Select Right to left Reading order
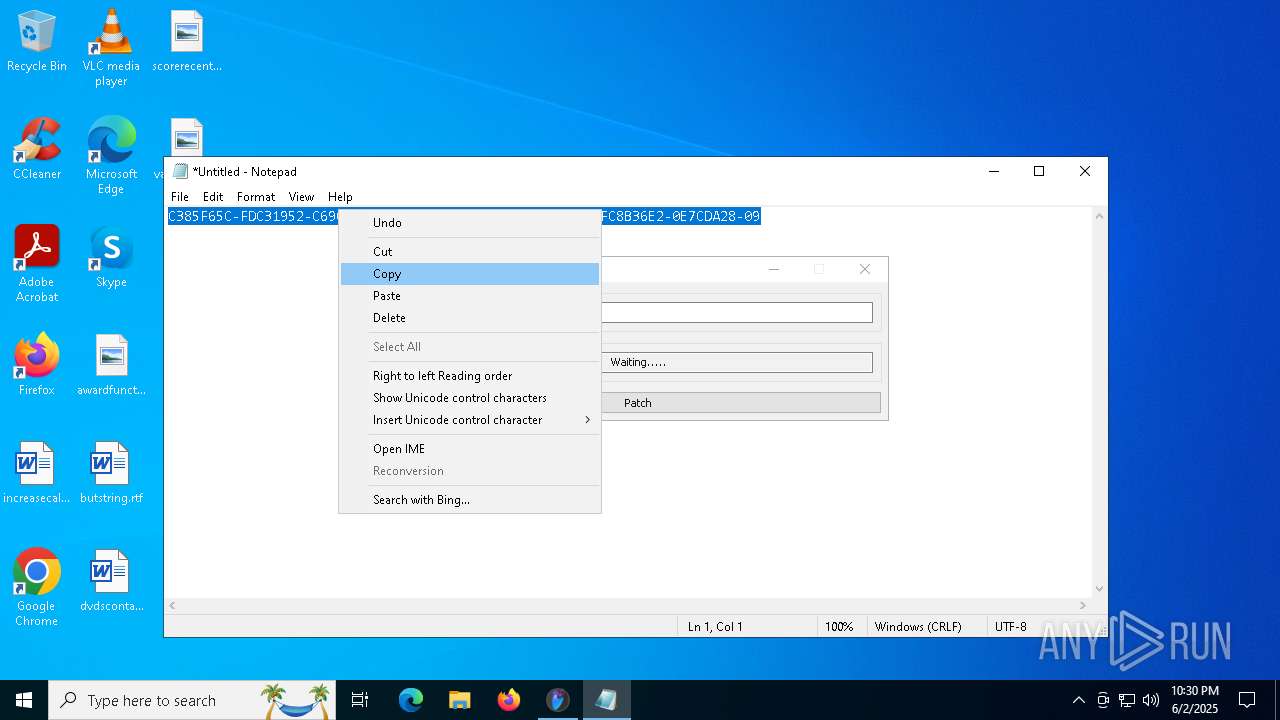1280x720 pixels. [470, 376]
